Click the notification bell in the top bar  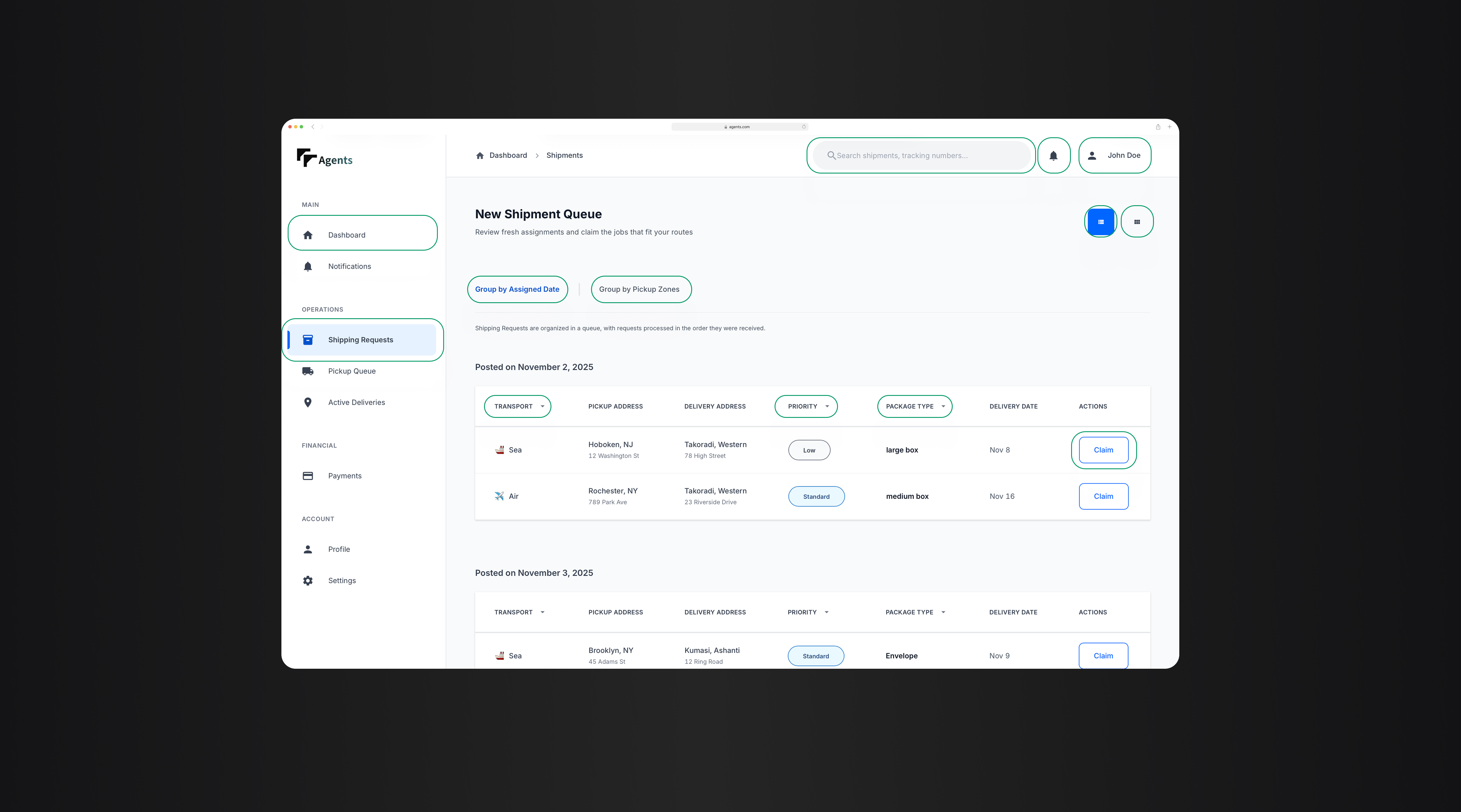pos(1054,155)
